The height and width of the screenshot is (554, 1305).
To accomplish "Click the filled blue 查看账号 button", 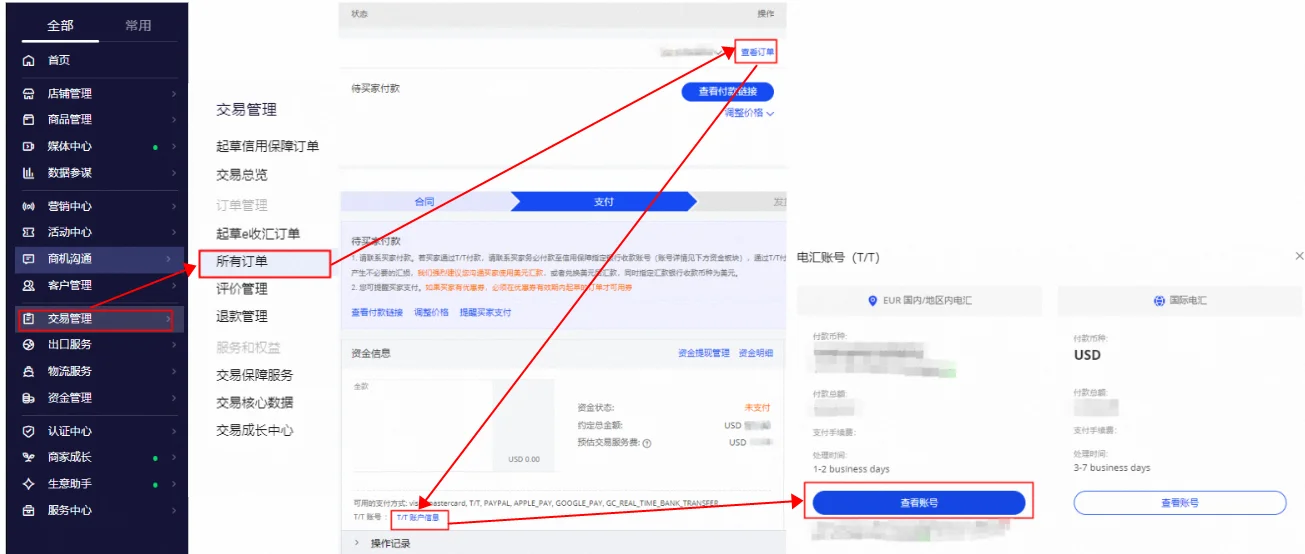I will pyautogui.click(x=919, y=502).
